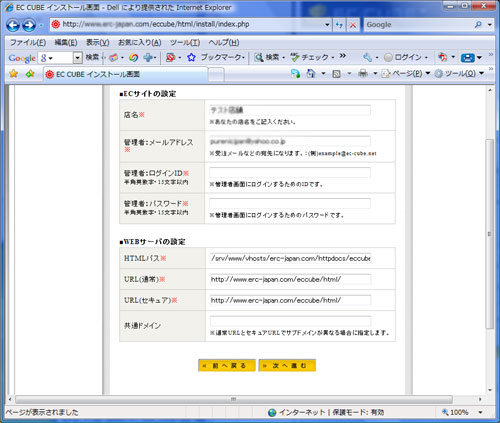Click the Google logo on toolbar
Viewport: 500px width, 423px height.
pyautogui.click(x=22, y=58)
